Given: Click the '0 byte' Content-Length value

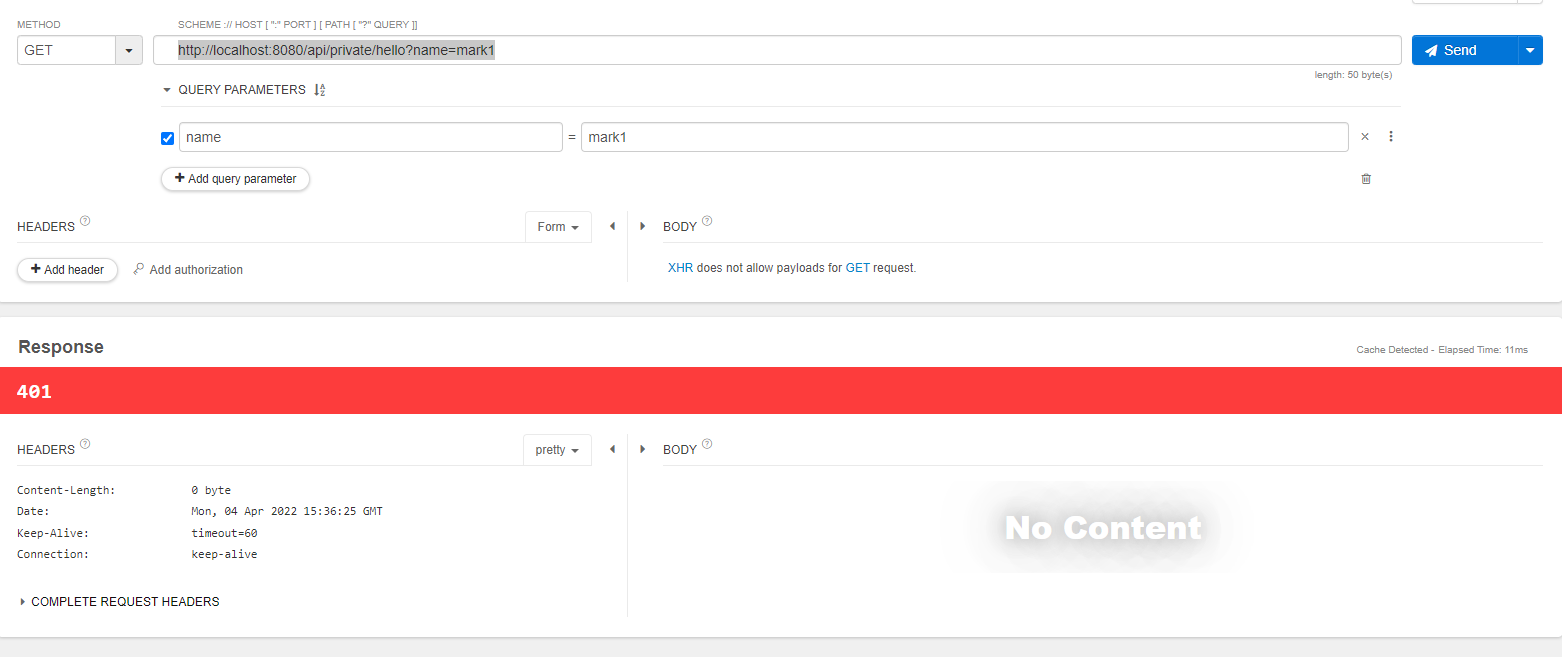Looking at the screenshot, I should tap(211, 490).
